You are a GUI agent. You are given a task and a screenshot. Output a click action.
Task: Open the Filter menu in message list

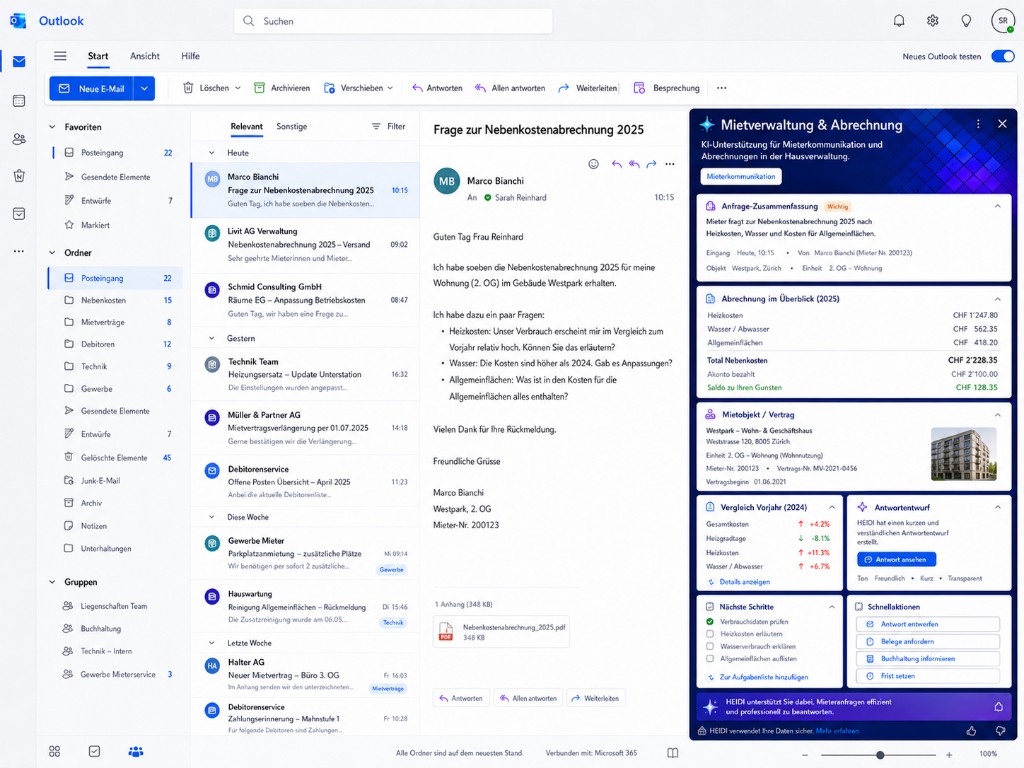tap(389, 127)
